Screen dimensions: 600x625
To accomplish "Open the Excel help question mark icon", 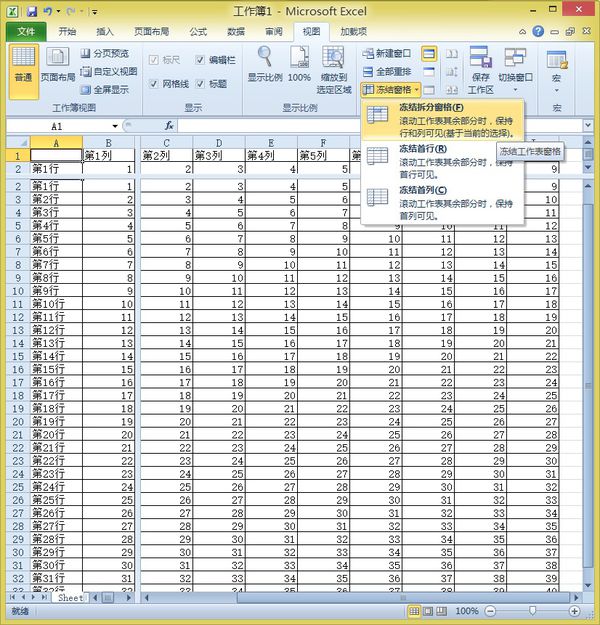I will click(x=538, y=31).
